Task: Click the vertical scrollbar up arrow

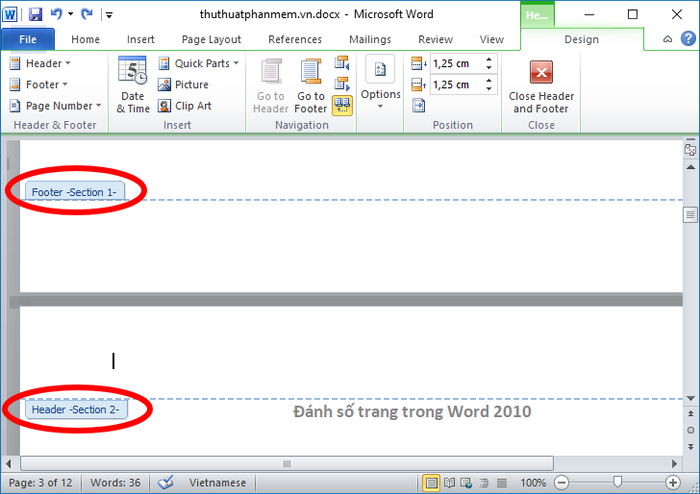Action: [x=691, y=167]
